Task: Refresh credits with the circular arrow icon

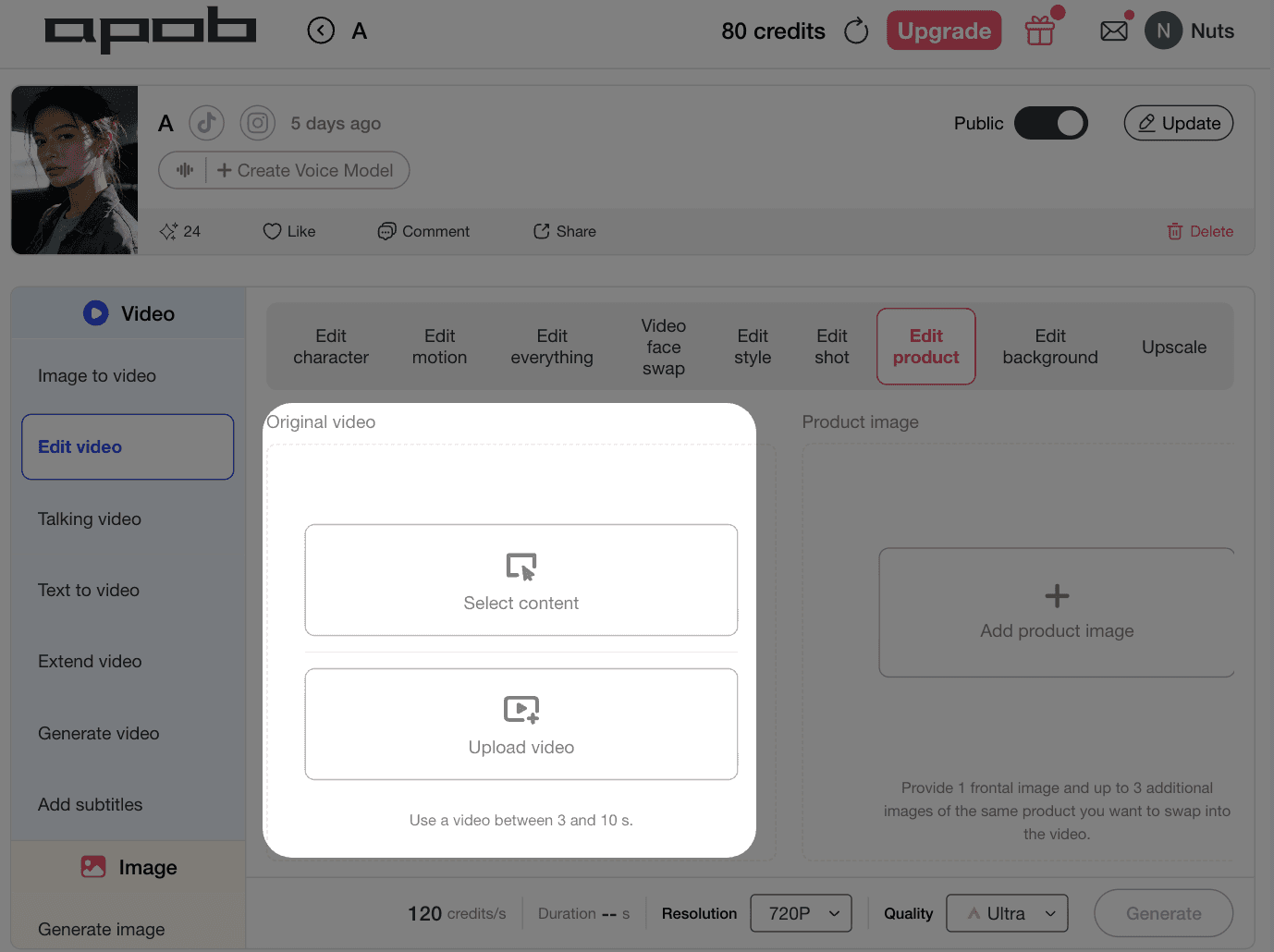Action: [856, 31]
